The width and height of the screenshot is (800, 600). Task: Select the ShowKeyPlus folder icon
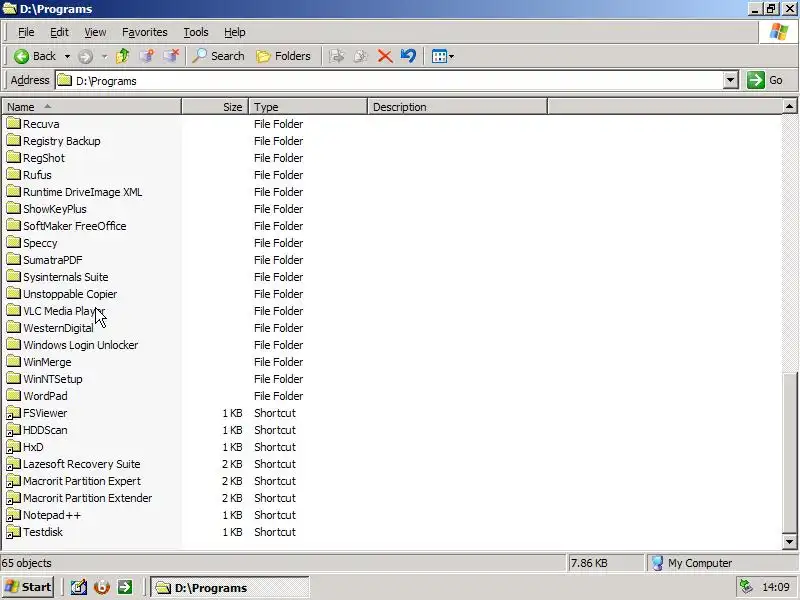(14, 209)
